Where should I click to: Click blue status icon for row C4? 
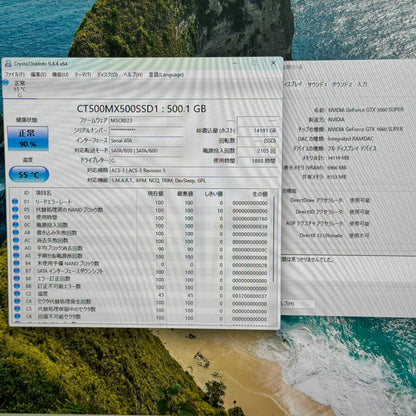click(x=17, y=301)
